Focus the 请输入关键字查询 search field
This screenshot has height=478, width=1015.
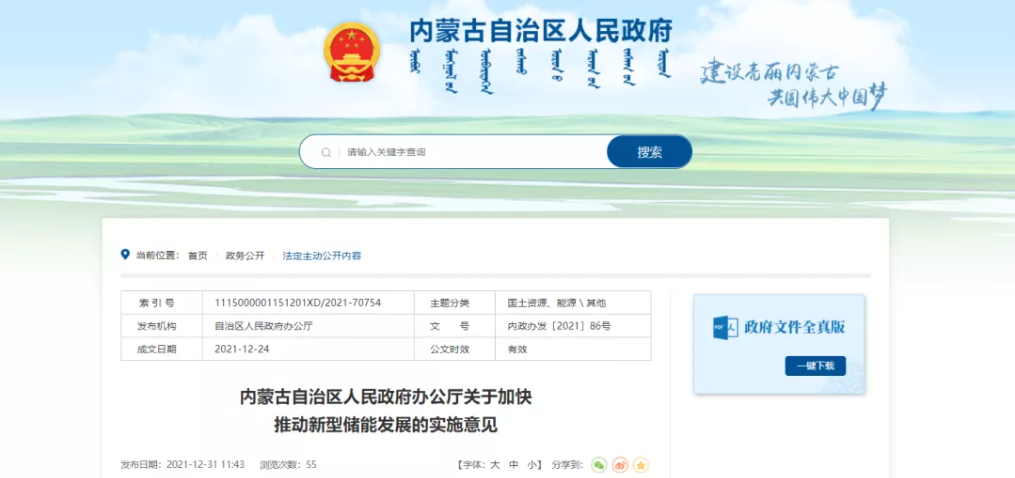(x=470, y=152)
